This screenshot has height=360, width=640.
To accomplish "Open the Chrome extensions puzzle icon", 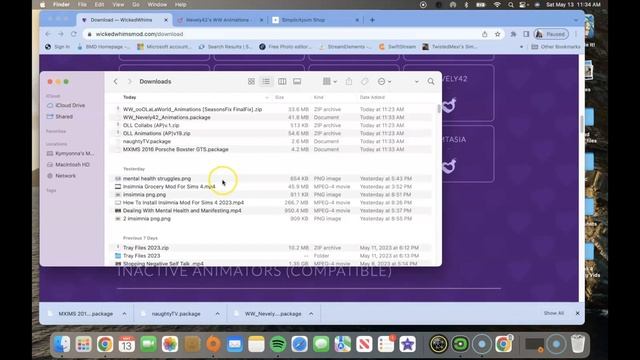I will coord(513,34).
